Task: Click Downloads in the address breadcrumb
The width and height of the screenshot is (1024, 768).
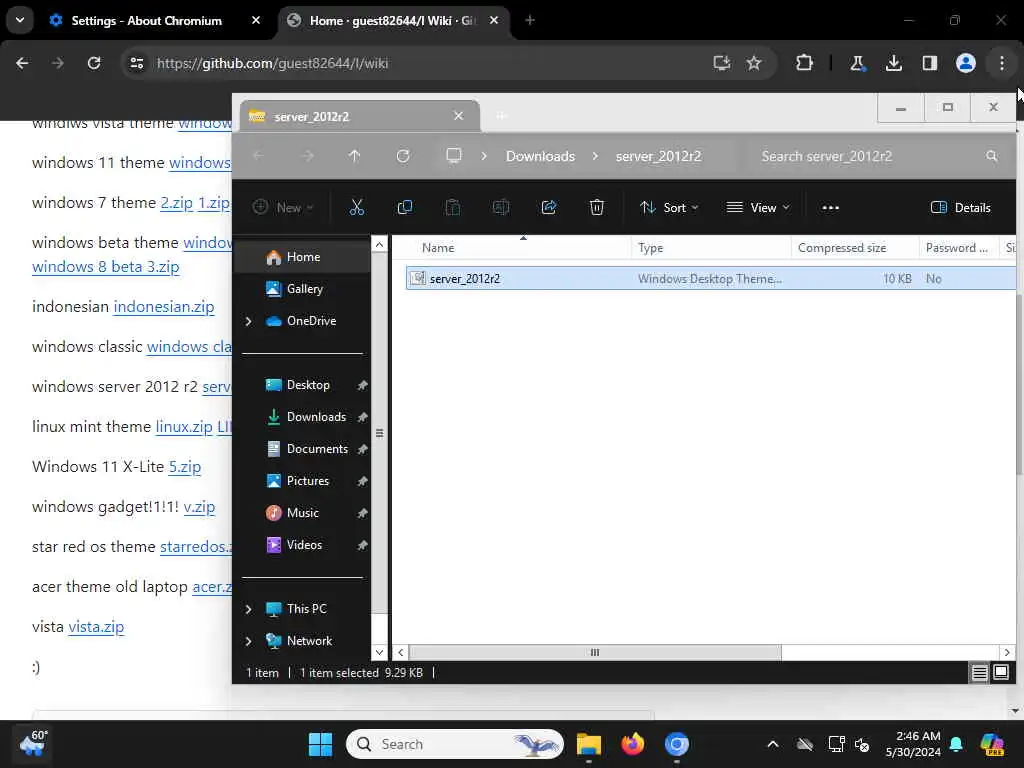Action: click(x=540, y=156)
